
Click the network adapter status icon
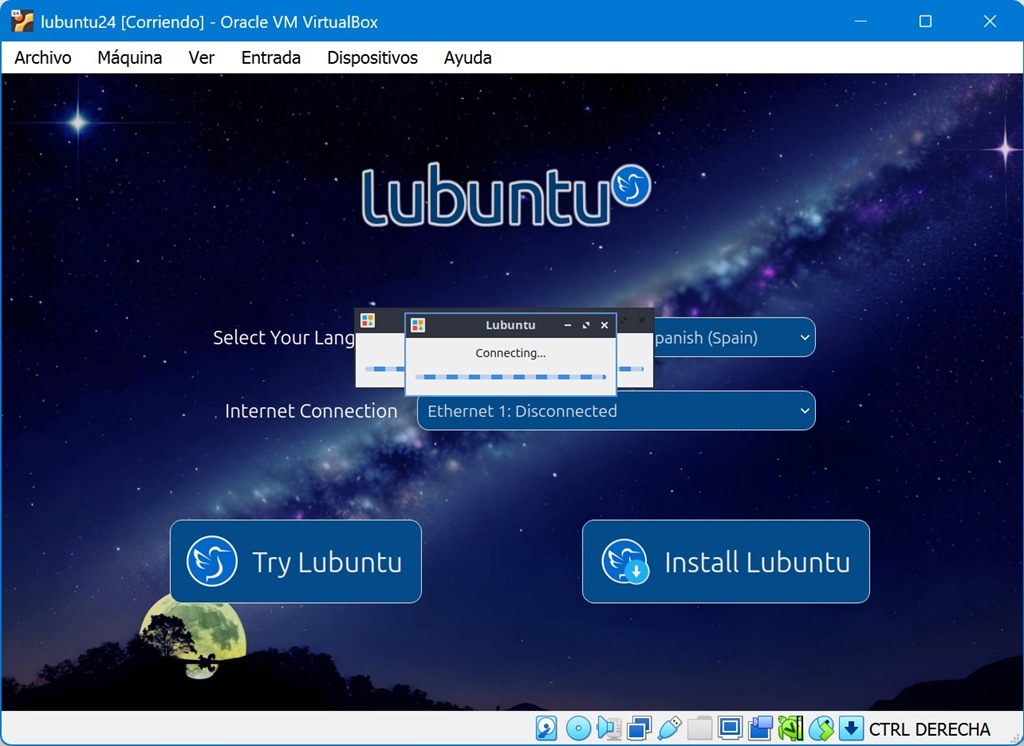[639, 728]
